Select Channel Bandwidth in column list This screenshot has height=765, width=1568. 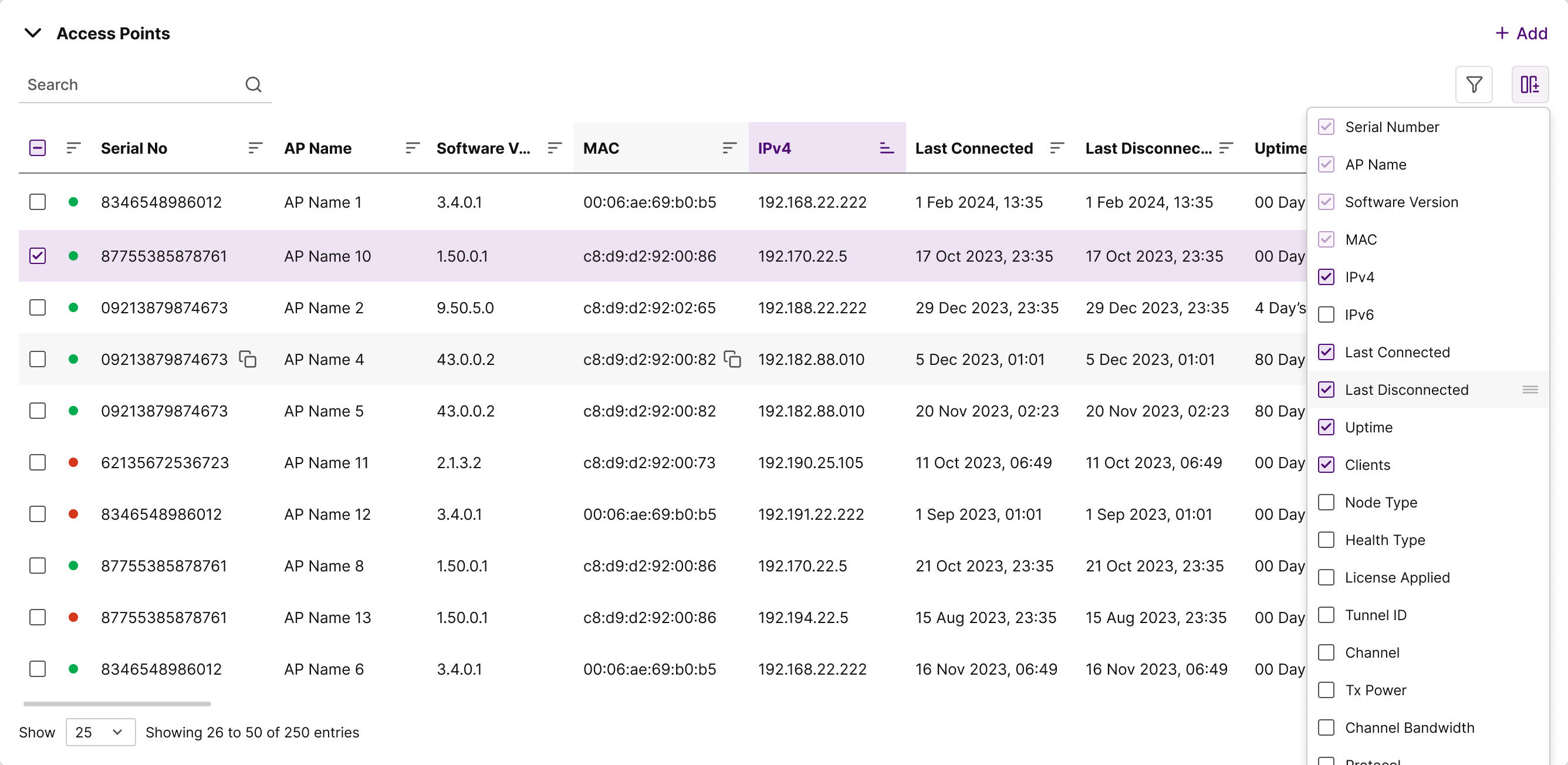coord(1326,728)
